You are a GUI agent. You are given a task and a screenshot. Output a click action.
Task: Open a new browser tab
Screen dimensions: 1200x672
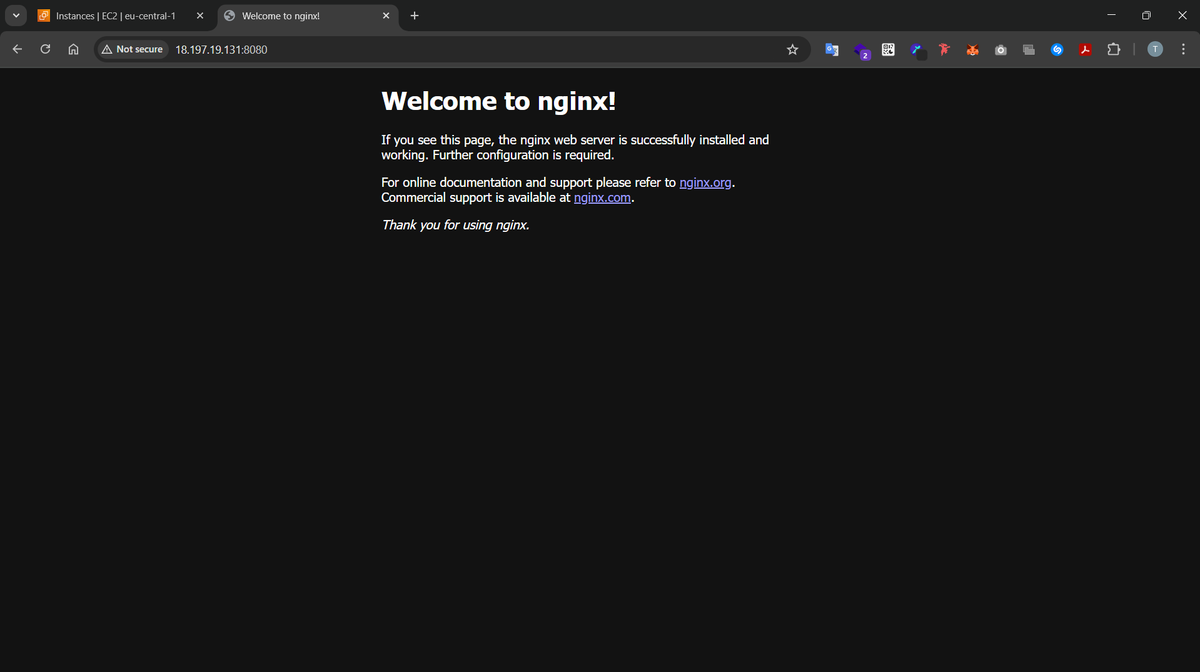[414, 15]
